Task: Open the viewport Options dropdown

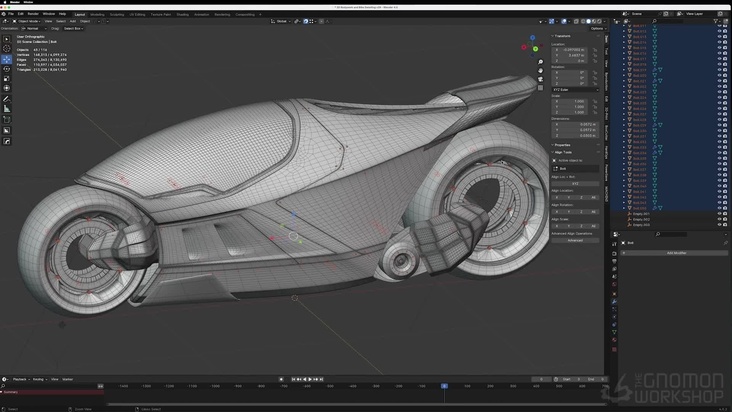Action: 597,28
